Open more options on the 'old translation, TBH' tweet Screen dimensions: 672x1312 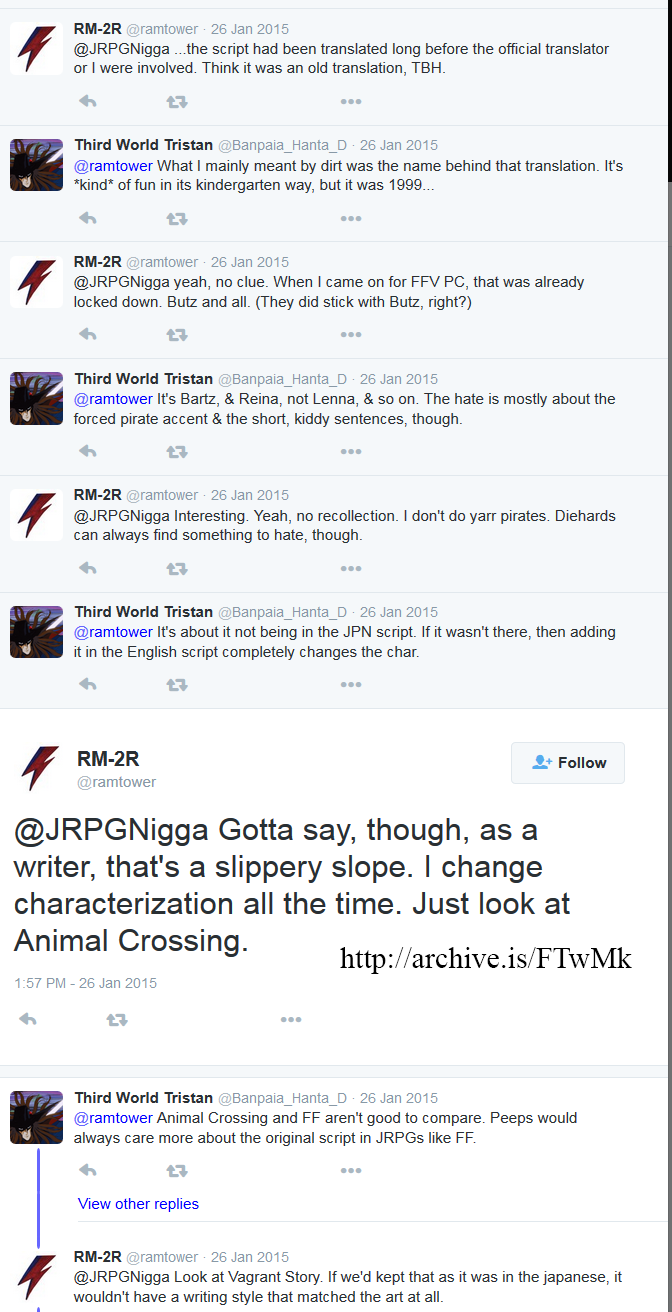pos(350,102)
